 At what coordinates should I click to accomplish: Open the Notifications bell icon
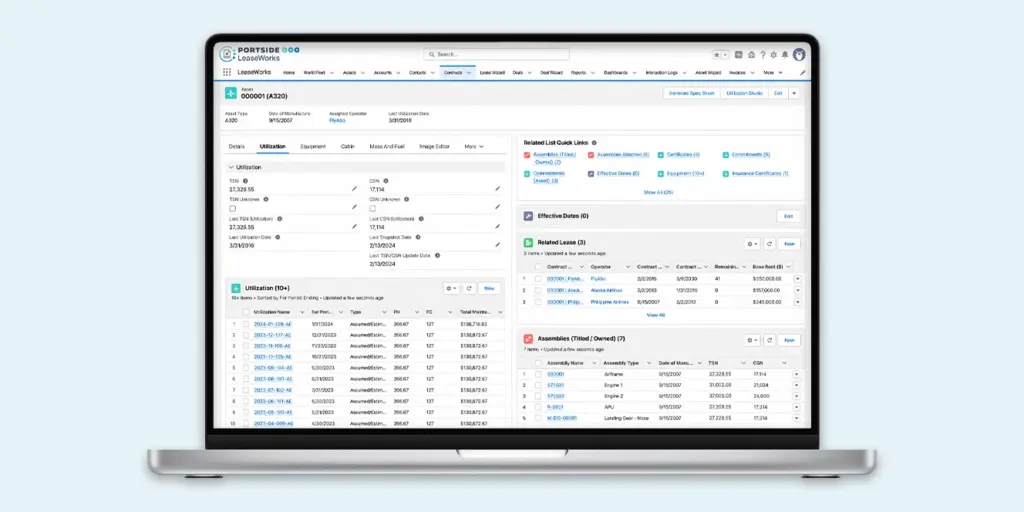click(784, 55)
